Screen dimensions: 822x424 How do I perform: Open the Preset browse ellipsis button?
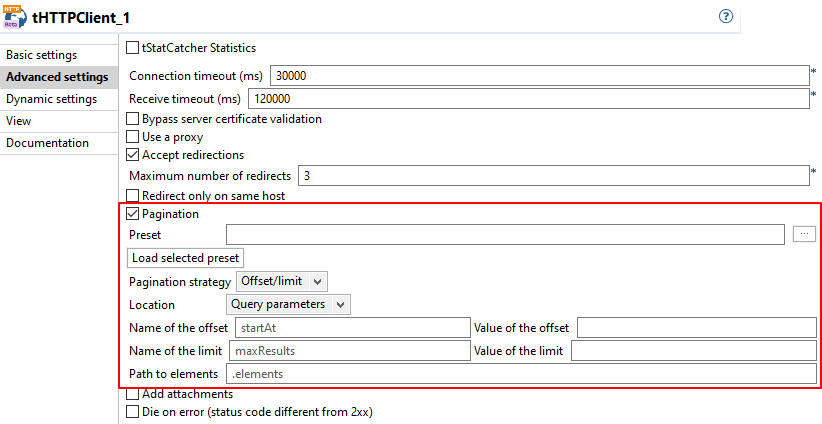pos(804,234)
